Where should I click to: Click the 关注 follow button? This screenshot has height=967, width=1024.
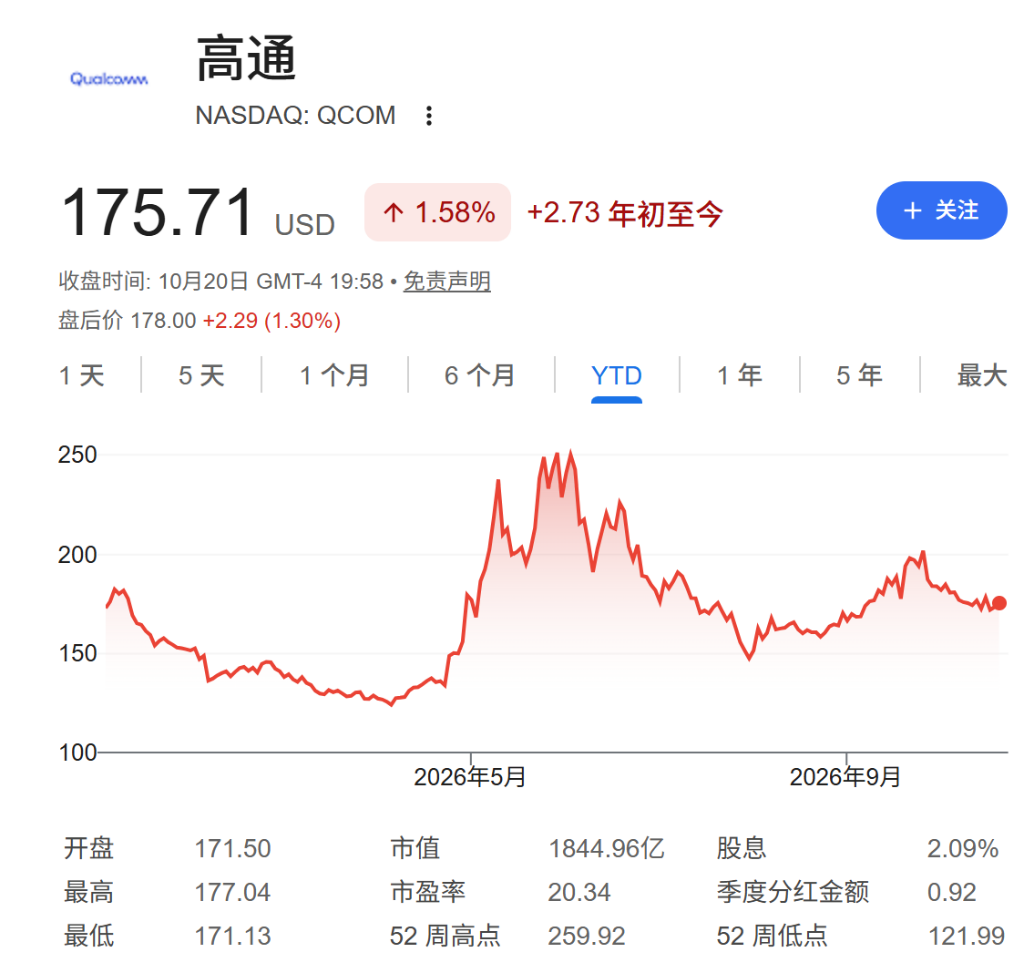tap(941, 210)
